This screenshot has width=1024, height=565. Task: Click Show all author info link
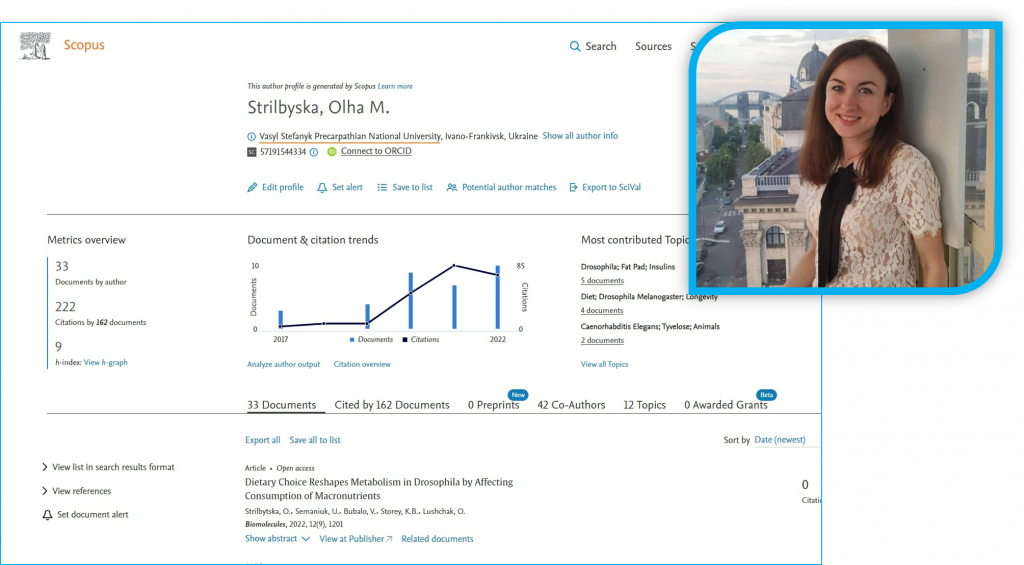[x=580, y=136]
